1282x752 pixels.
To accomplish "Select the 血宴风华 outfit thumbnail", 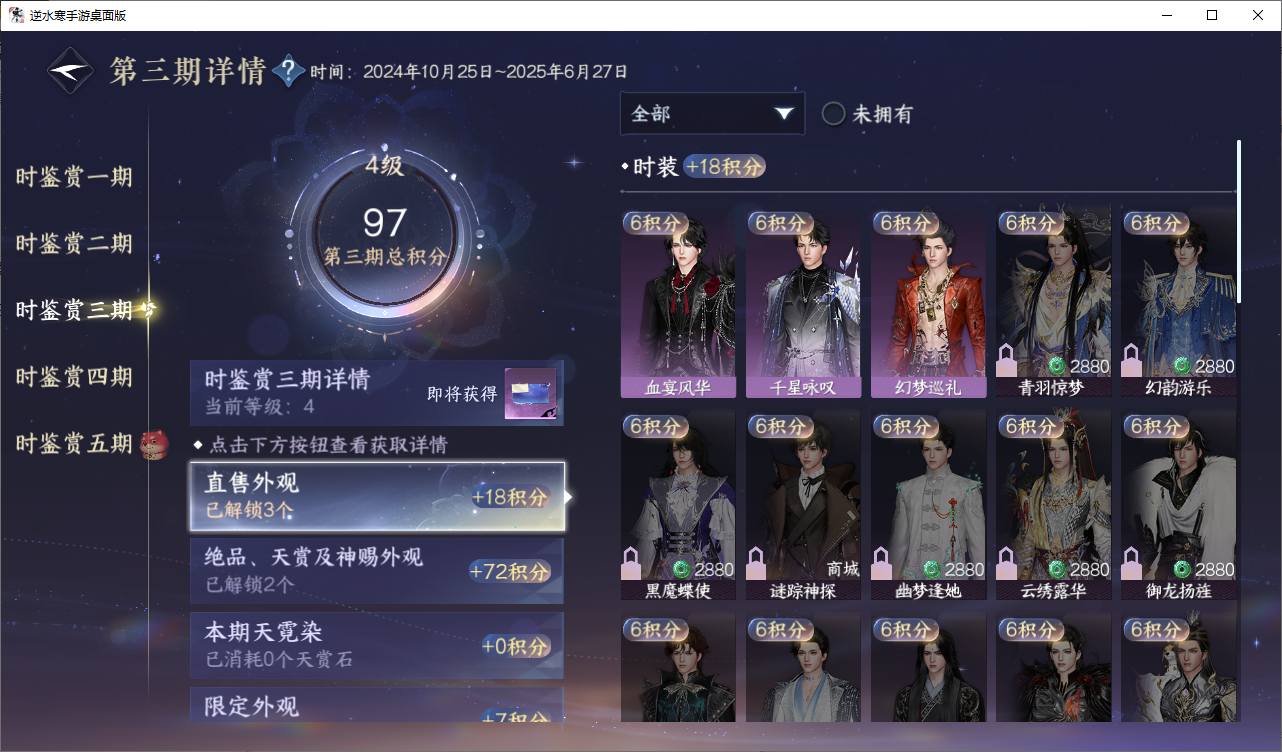I will (678, 304).
